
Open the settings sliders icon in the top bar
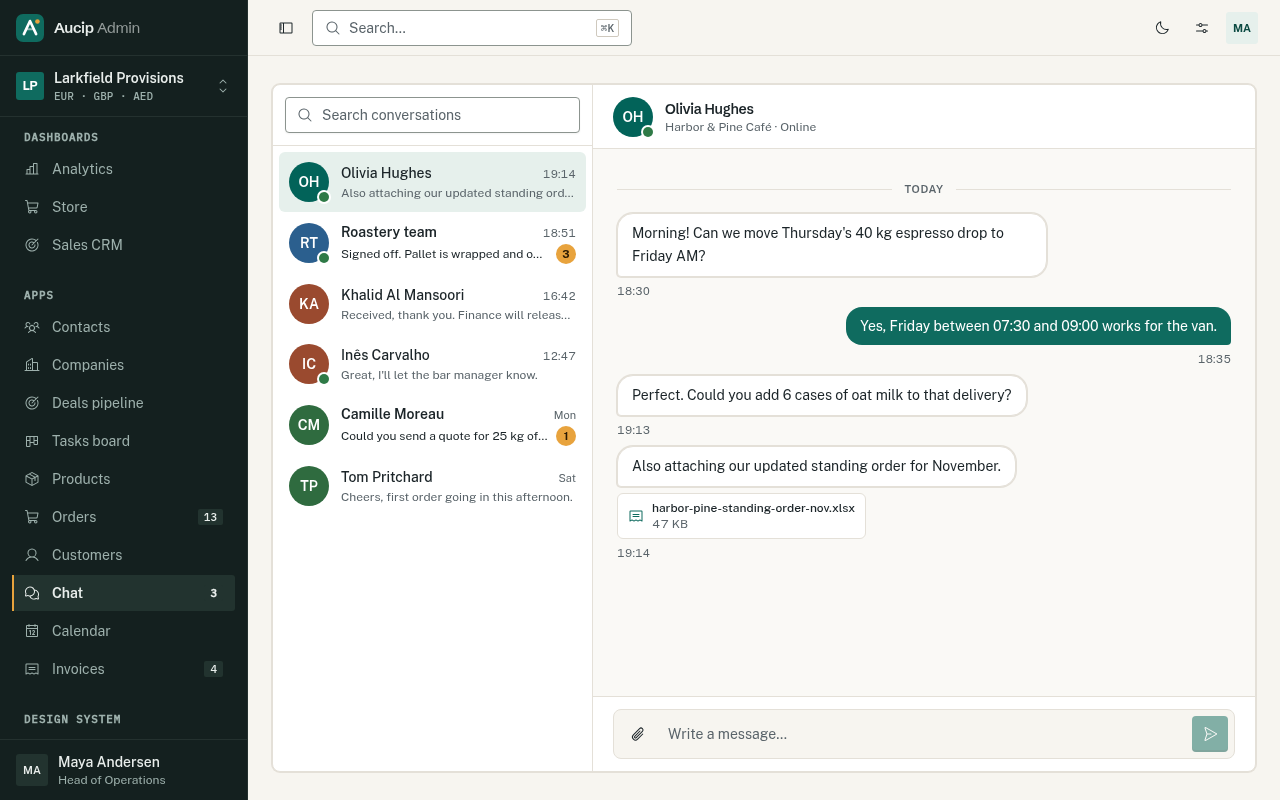coord(1202,28)
